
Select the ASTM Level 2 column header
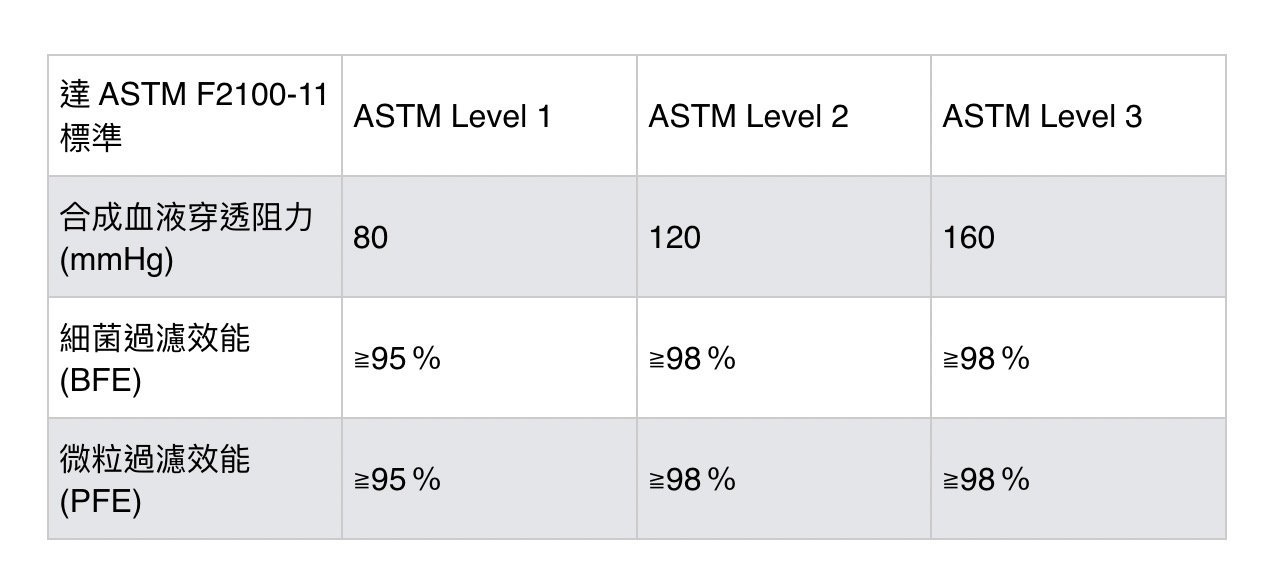coord(748,117)
